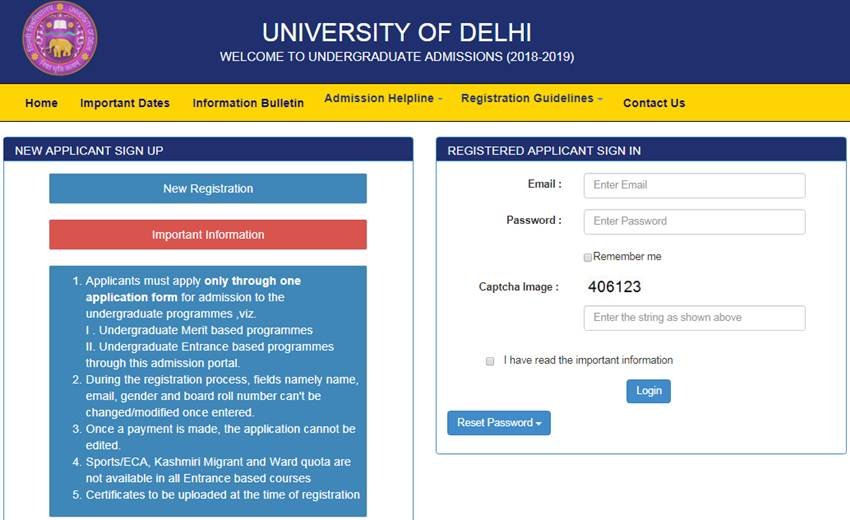Check I have read important information

490,361
